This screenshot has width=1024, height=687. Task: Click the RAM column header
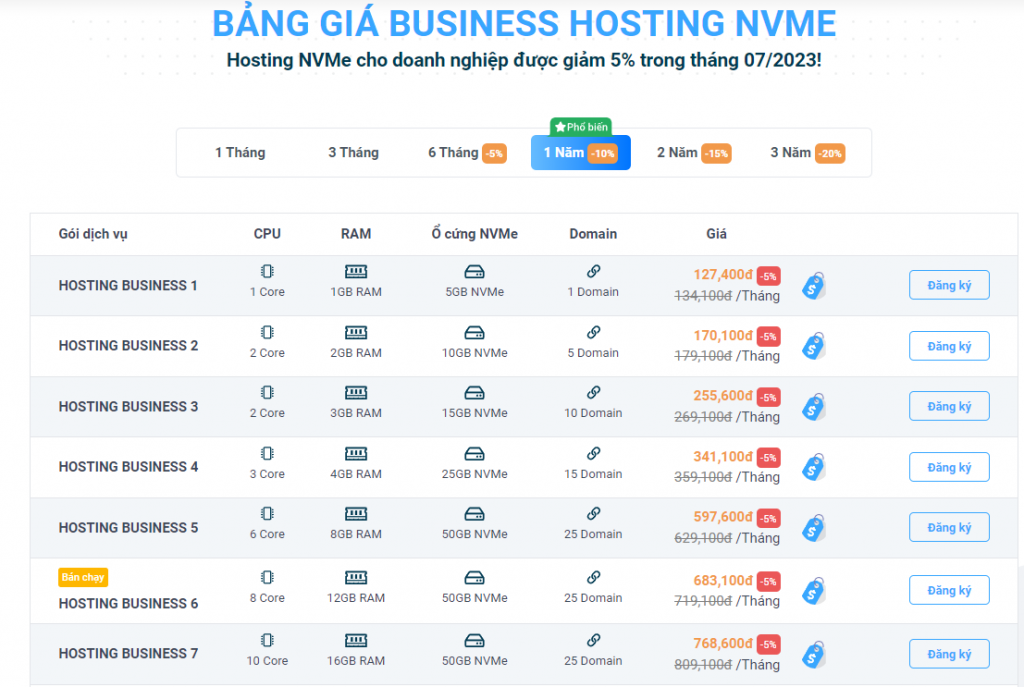tap(356, 234)
